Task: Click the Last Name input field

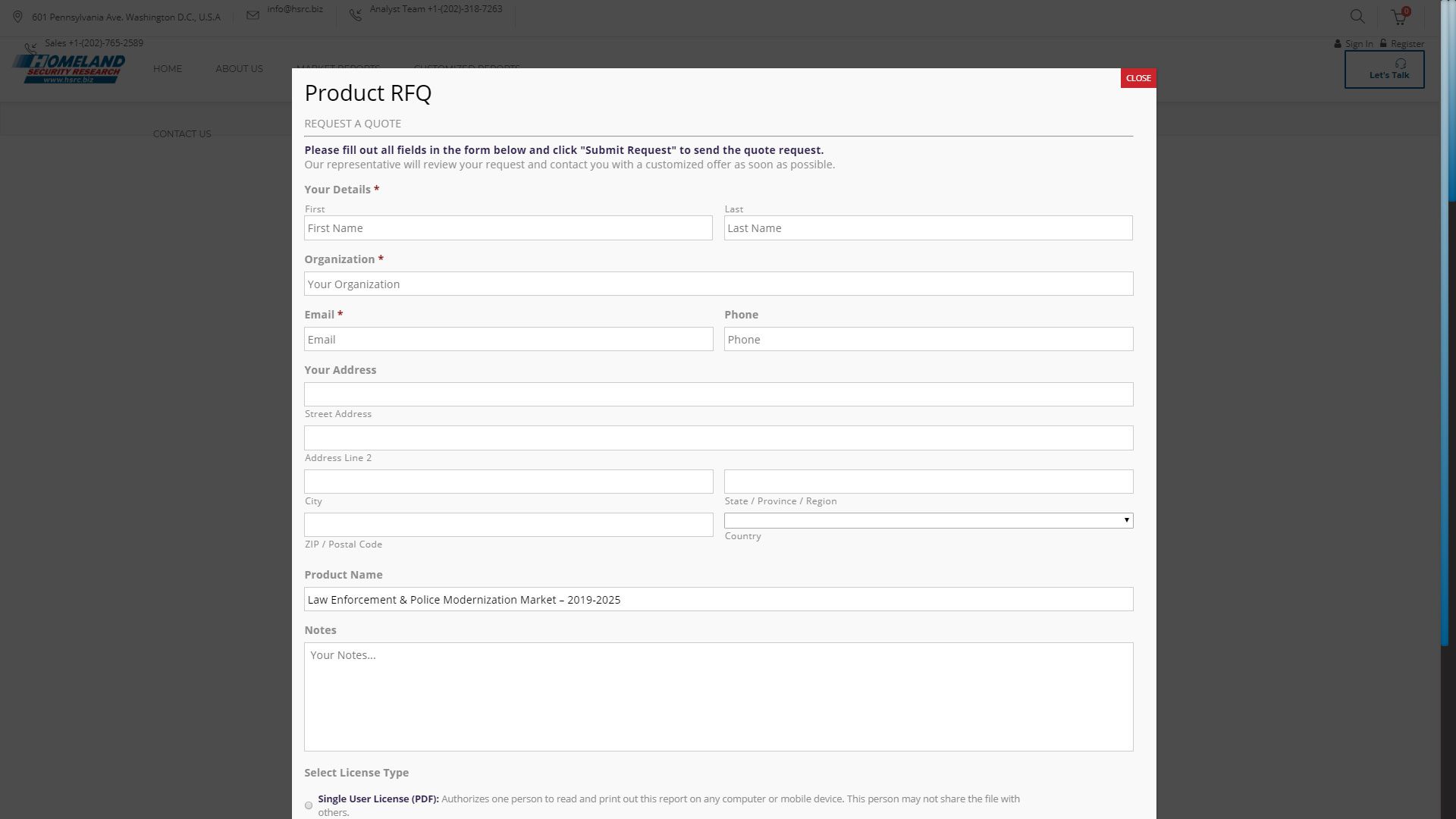Action: 928,228
